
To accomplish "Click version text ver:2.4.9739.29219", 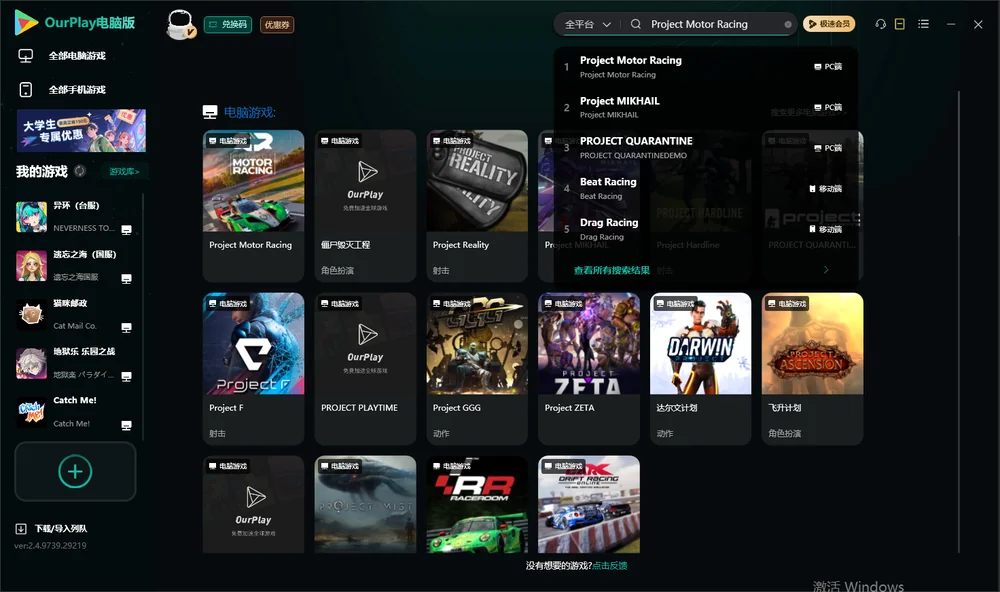I will 50,545.
